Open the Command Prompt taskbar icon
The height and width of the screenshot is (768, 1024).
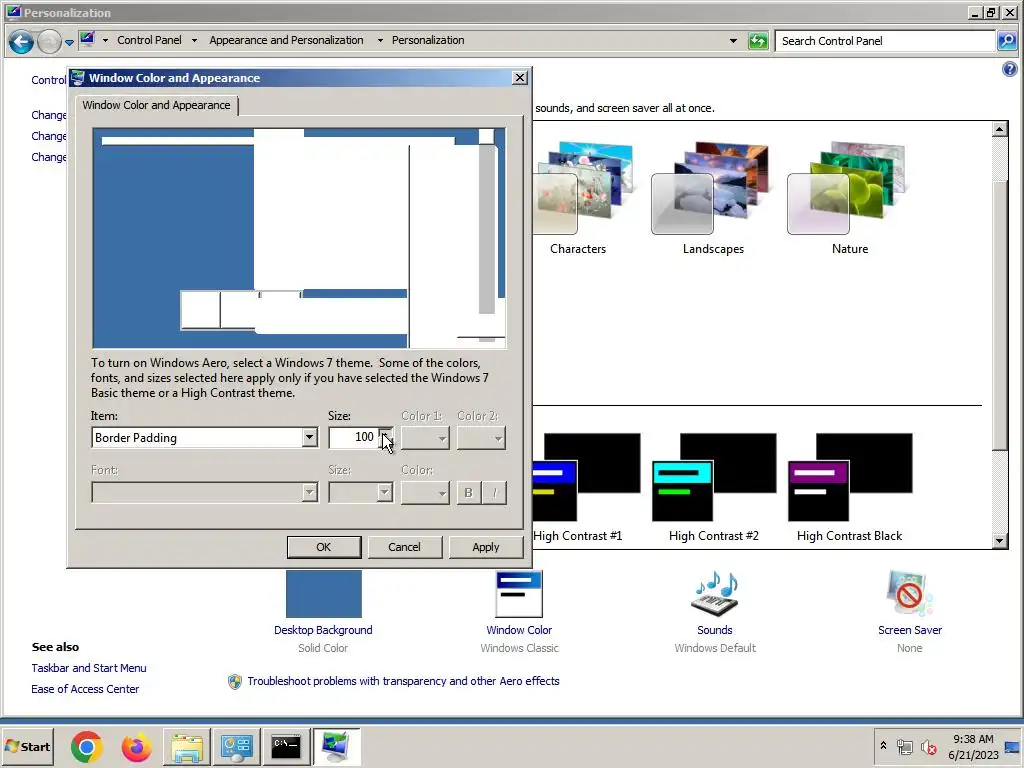286,746
